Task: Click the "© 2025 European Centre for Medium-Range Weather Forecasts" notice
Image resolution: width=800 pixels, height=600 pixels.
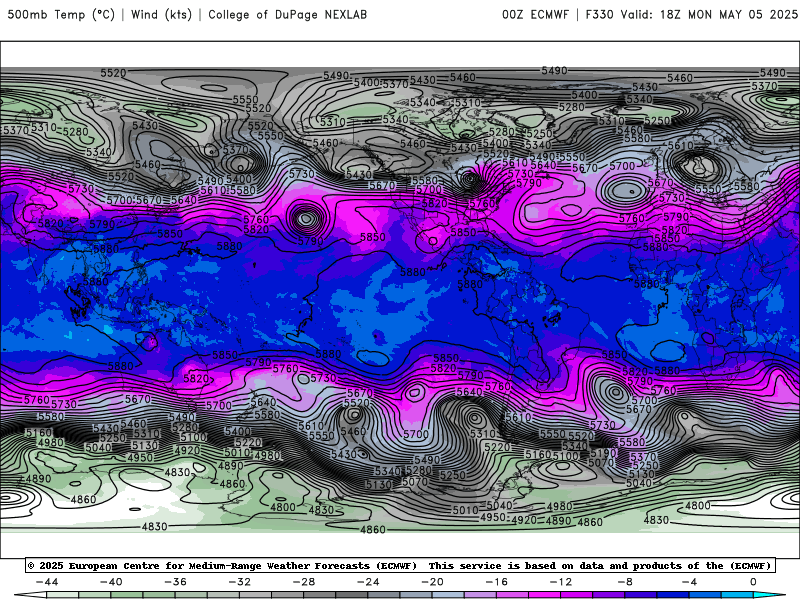Action: 222,565
